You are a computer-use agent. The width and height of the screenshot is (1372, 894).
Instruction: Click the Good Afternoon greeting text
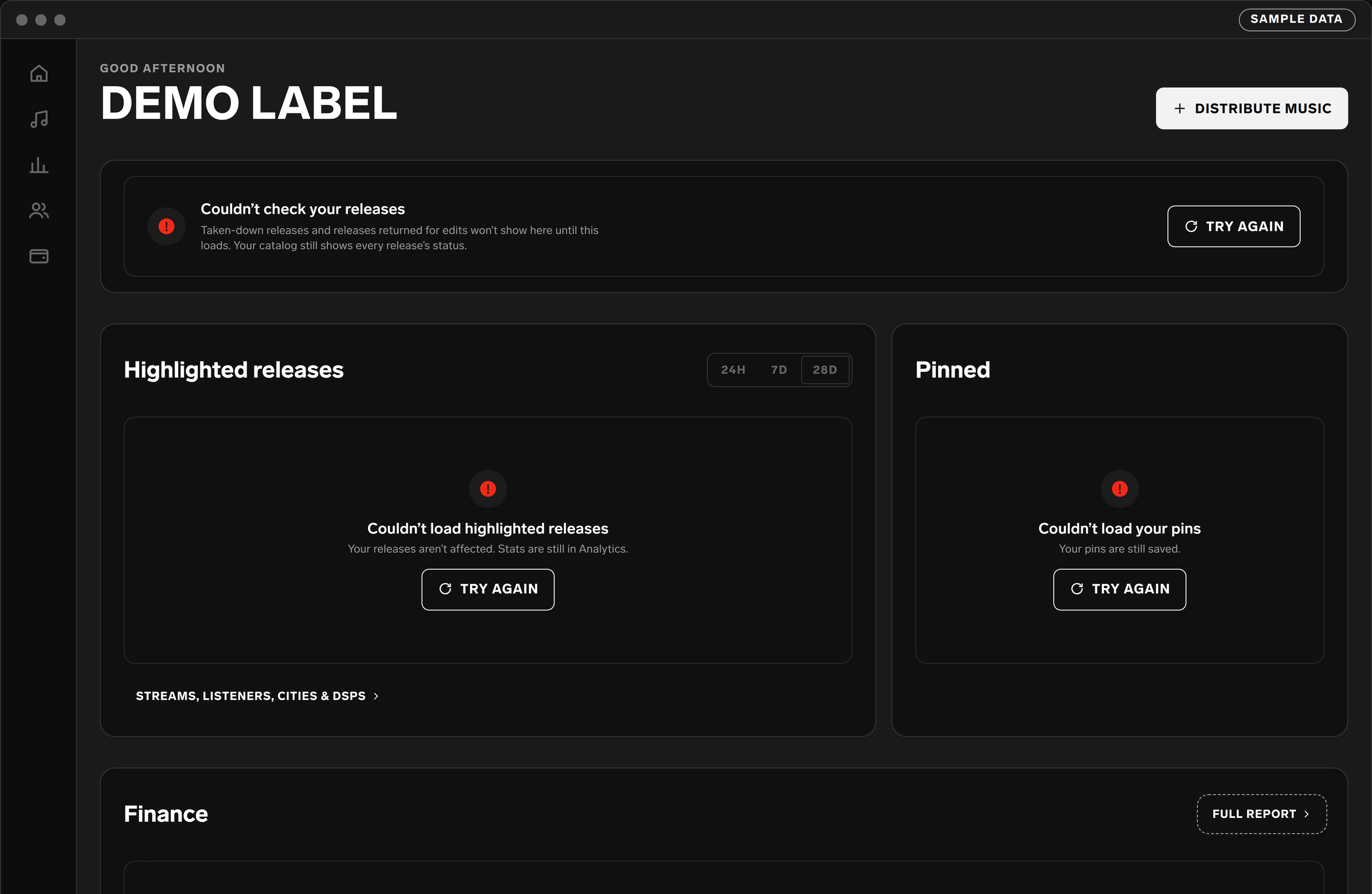point(162,68)
